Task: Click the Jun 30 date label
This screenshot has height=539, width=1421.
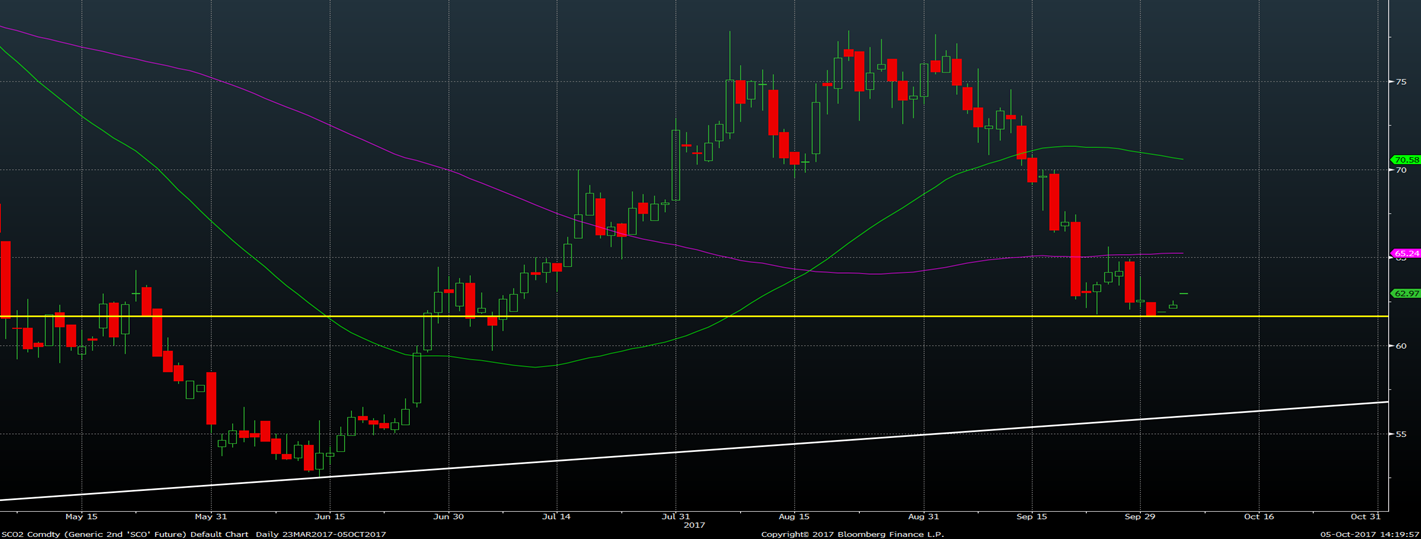Action: 447,517
